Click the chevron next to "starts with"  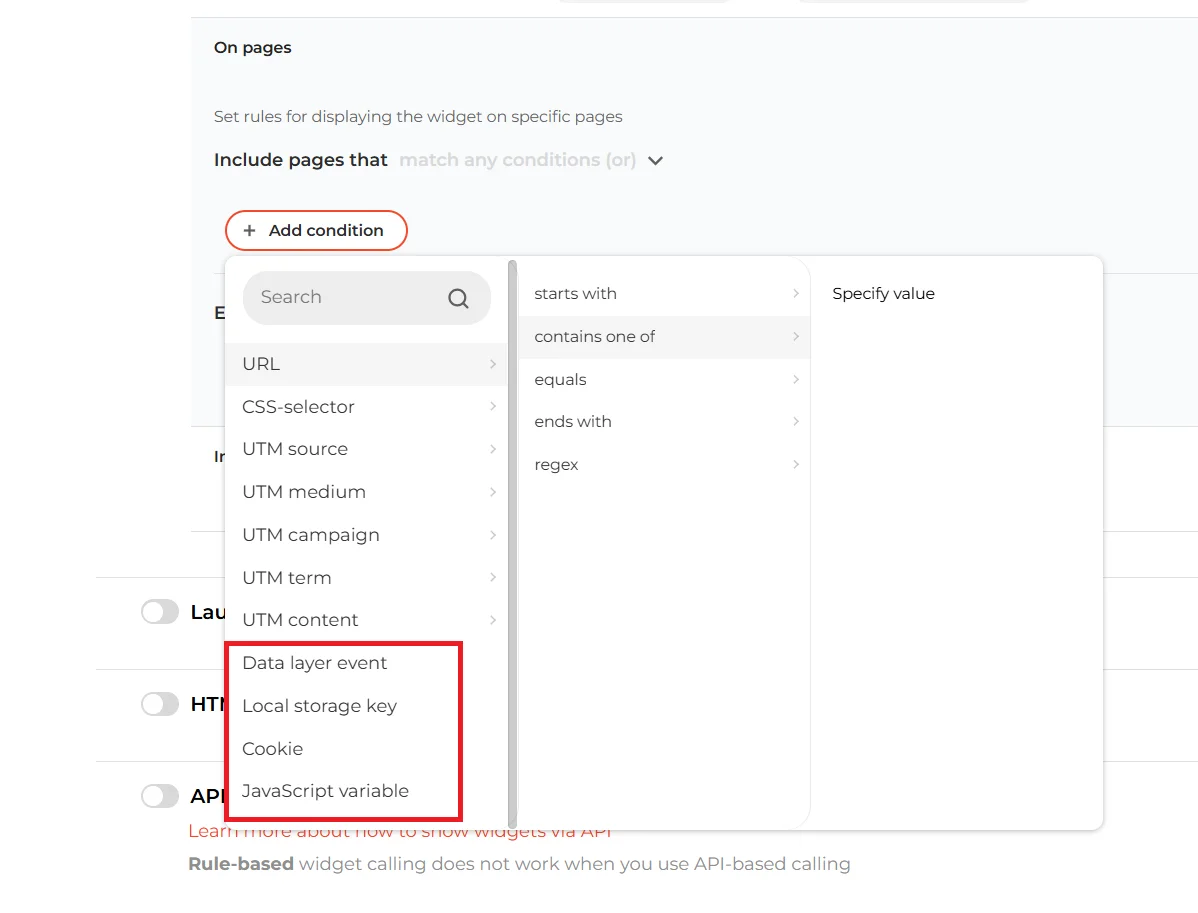[795, 293]
